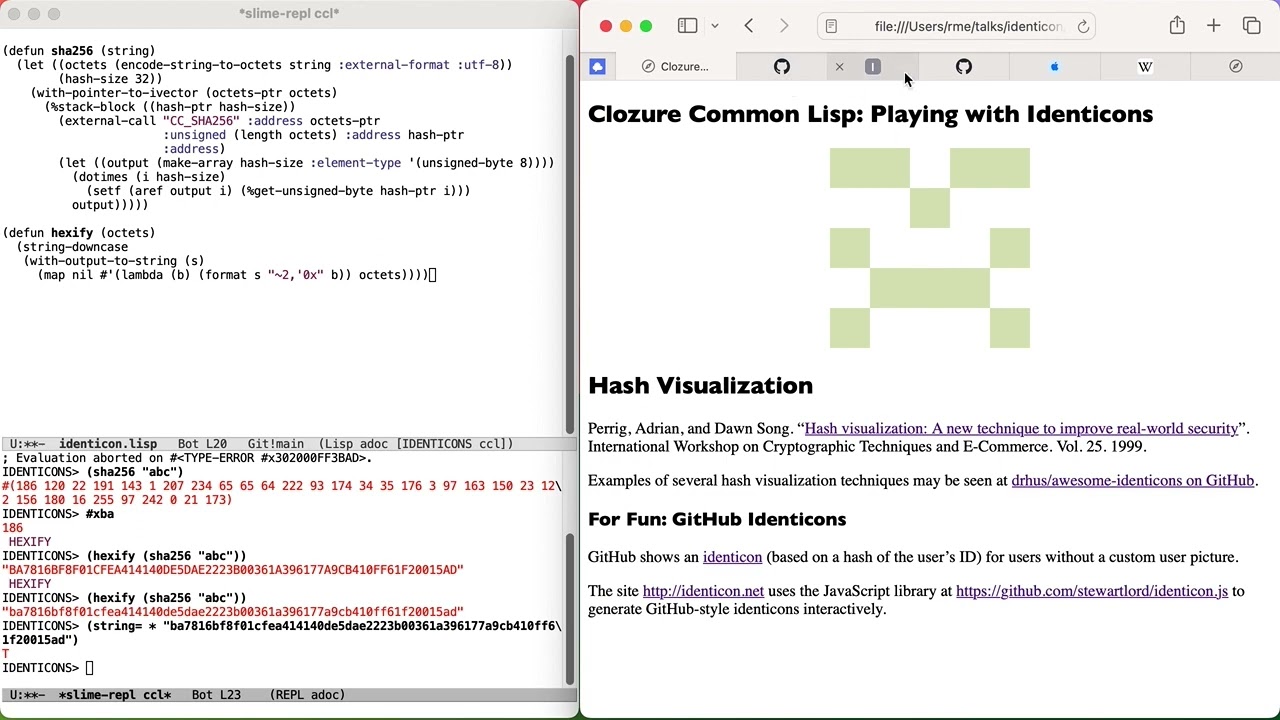Open a new Safari tab

coord(1213,26)
